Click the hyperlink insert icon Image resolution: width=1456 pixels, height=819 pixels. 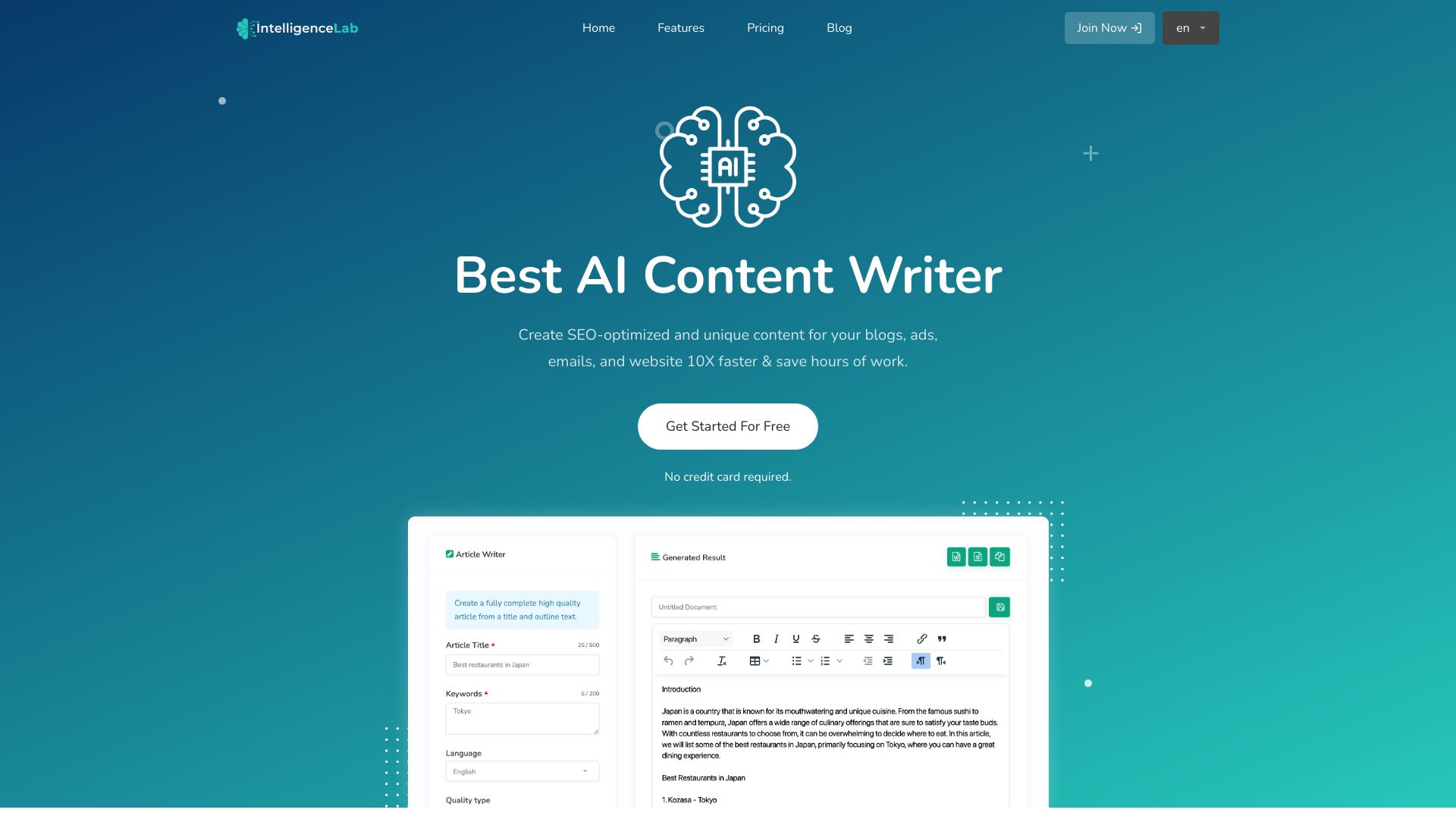[921, 638]
